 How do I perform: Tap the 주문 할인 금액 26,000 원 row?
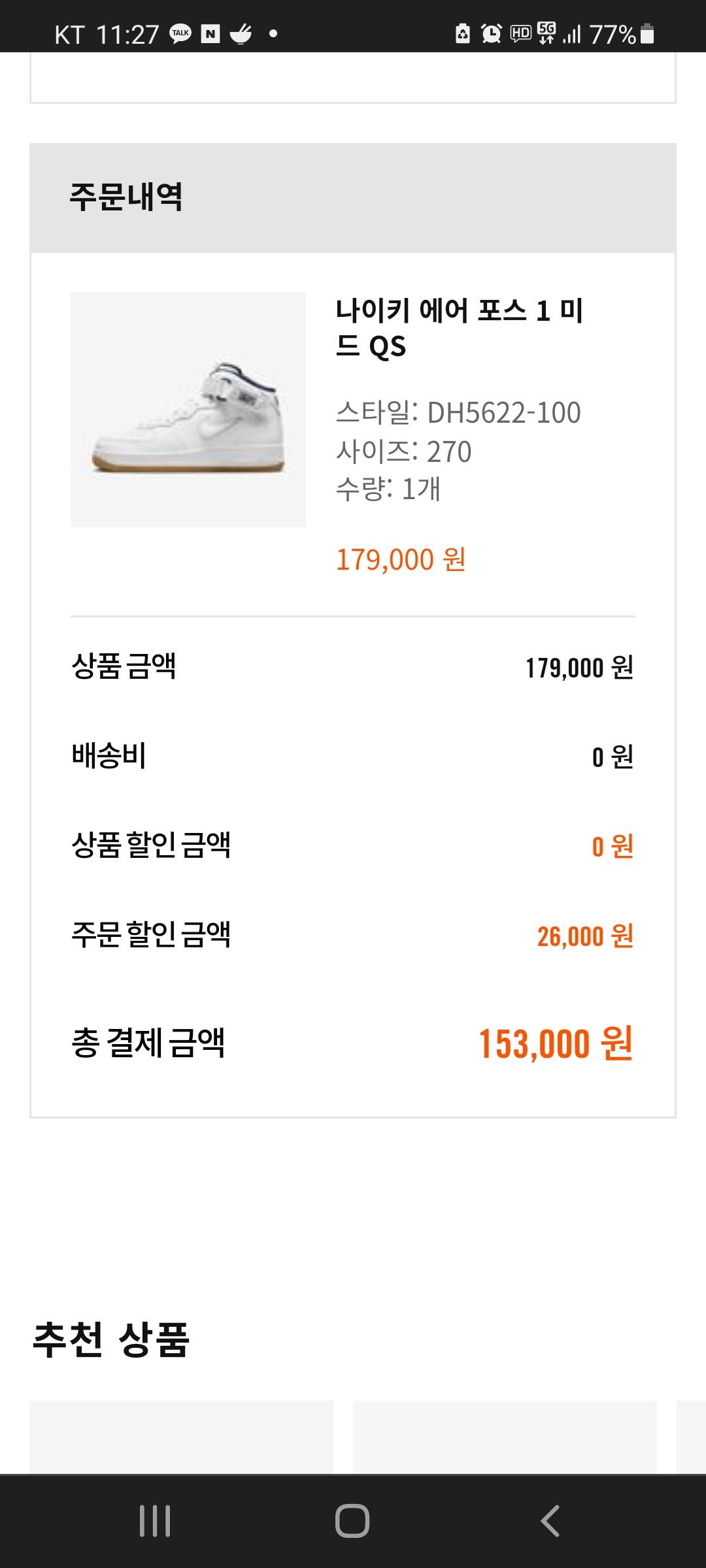coord(353,935)
